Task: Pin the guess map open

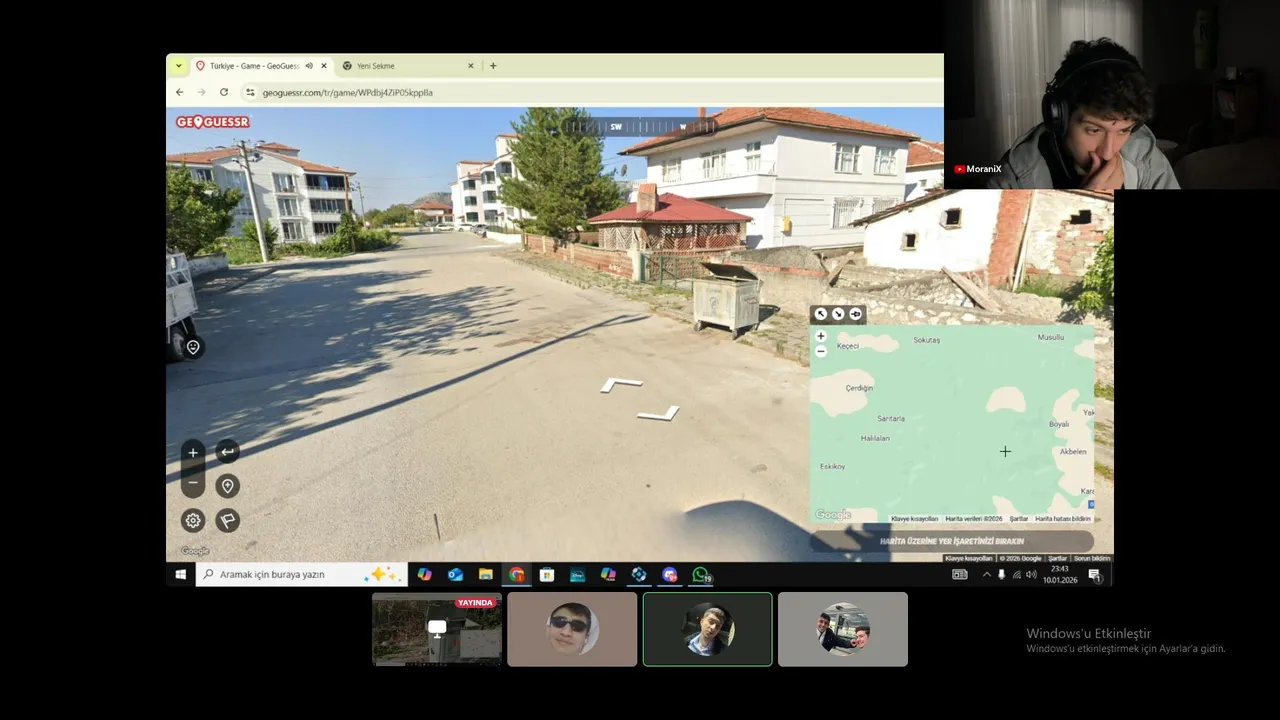Action: (855, 314)
